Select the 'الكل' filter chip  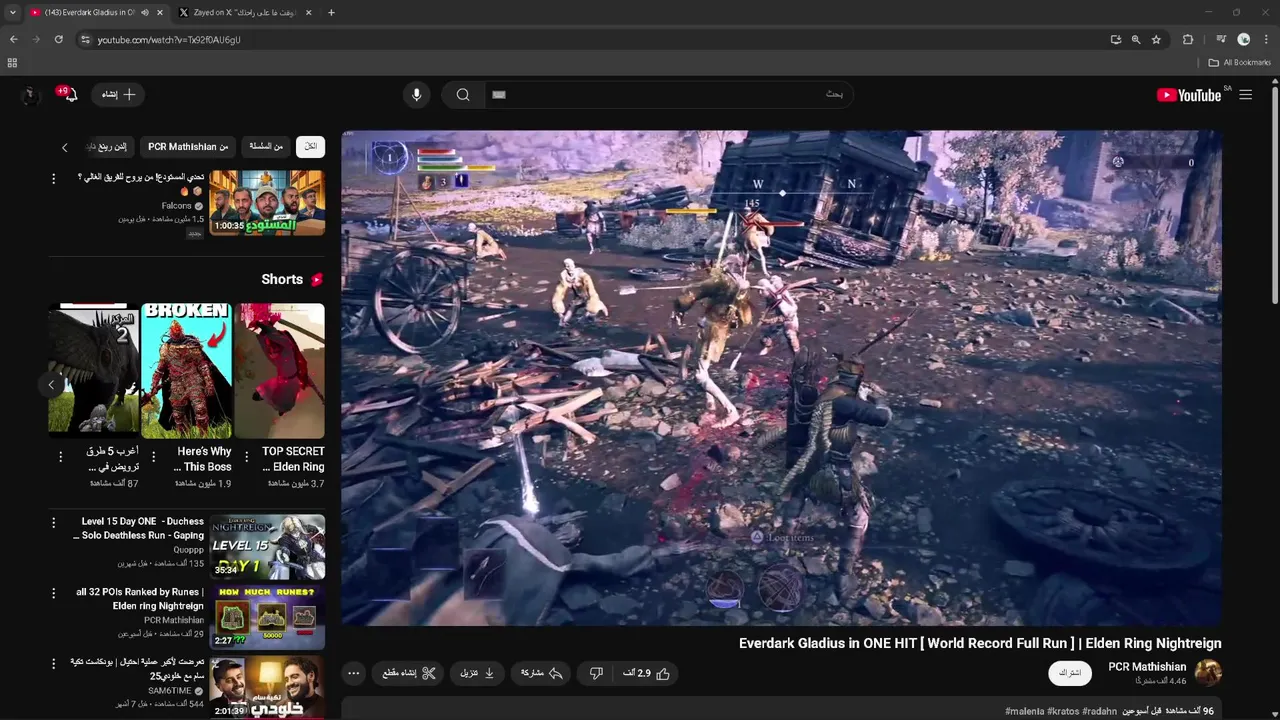[x=310, y=147]
